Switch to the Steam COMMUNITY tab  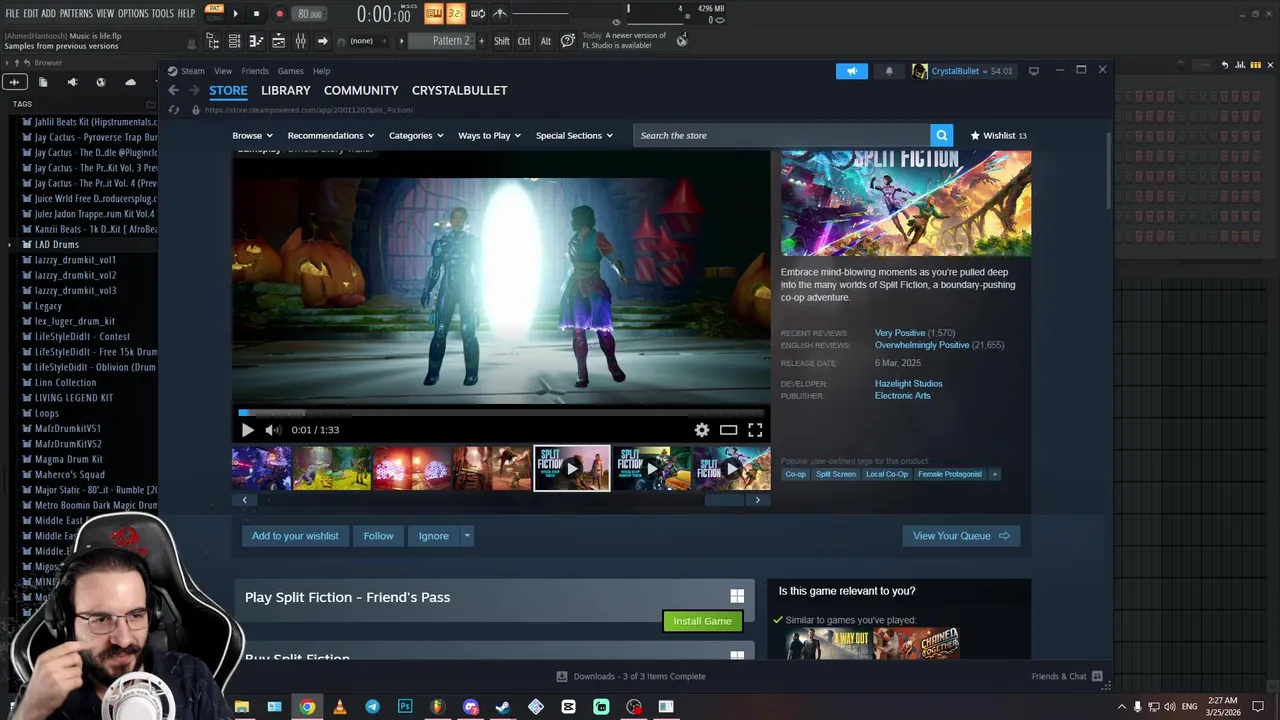pos(361,90)
